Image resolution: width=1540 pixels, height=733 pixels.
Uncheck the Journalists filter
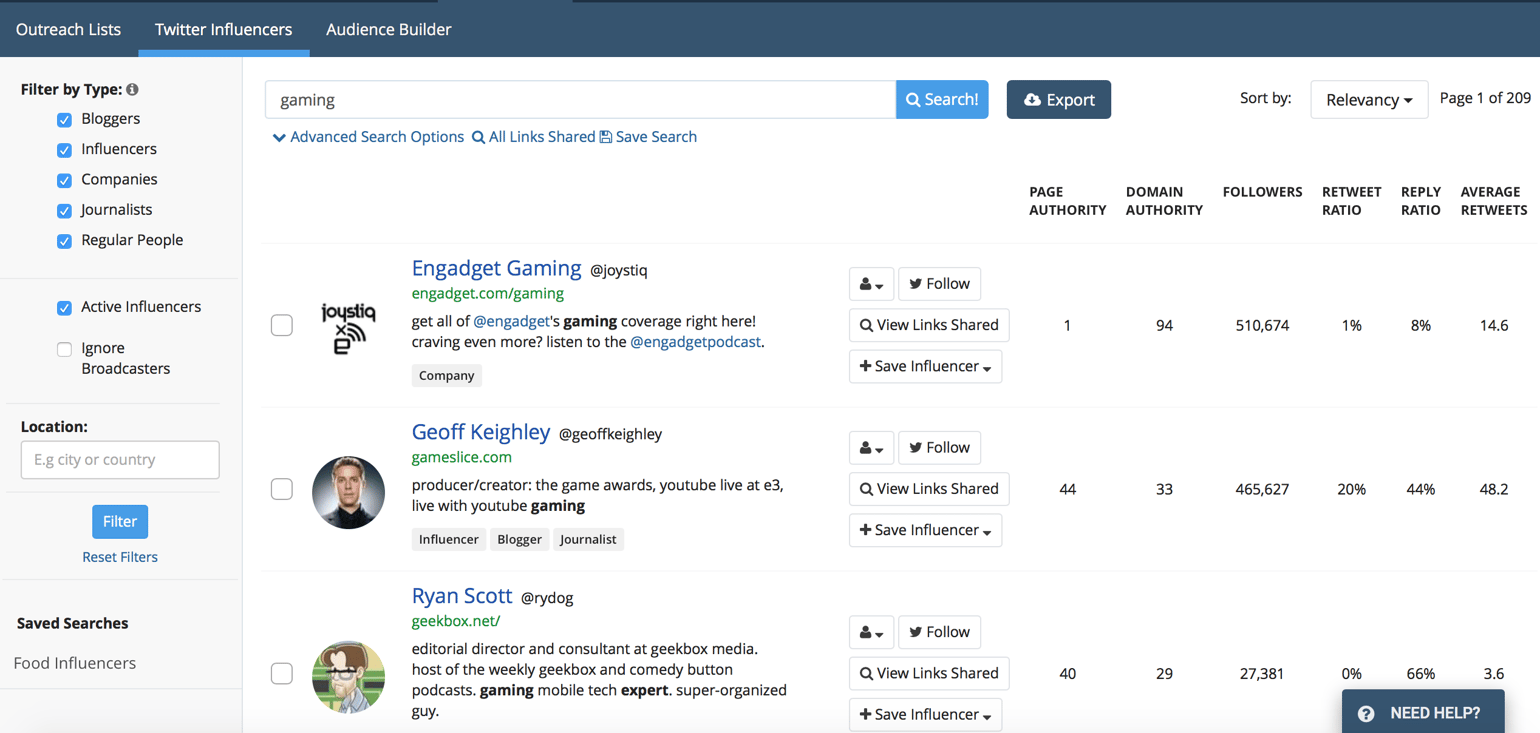click(64, 210)
